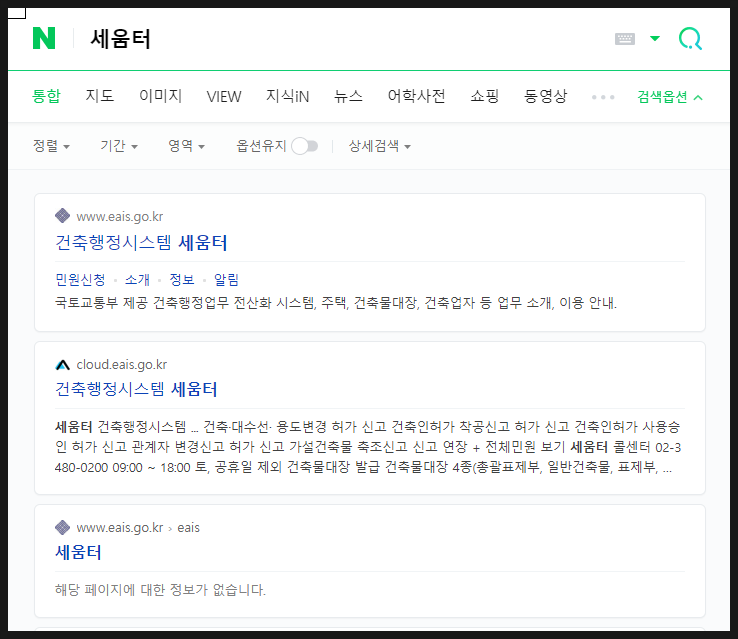Click the text 해당 페이지에 대한 정보가 없습니다.
Viewport: 738px width, 639px height.
160,590
